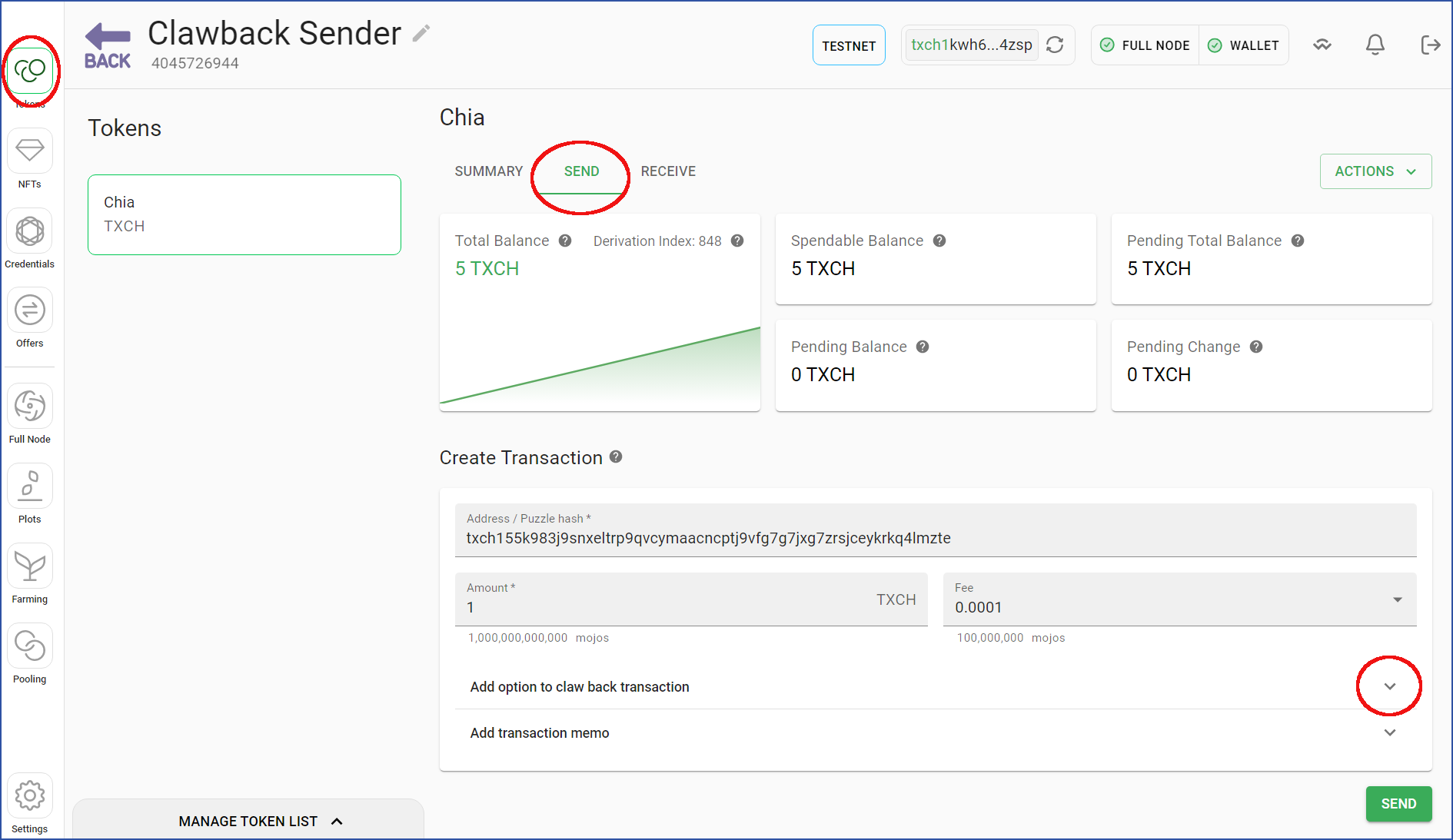This screenshot has width=1453, height=840.
Task: Open the Pooling section
Action: pyautogui.click(x=30, y=646)
